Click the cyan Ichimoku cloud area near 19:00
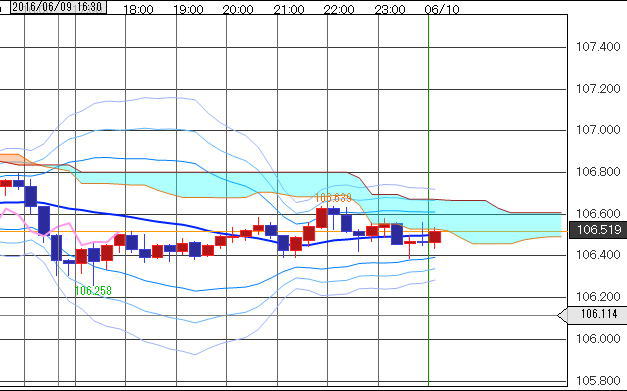This screenshot has height=391, width=627. coord(188,185)
